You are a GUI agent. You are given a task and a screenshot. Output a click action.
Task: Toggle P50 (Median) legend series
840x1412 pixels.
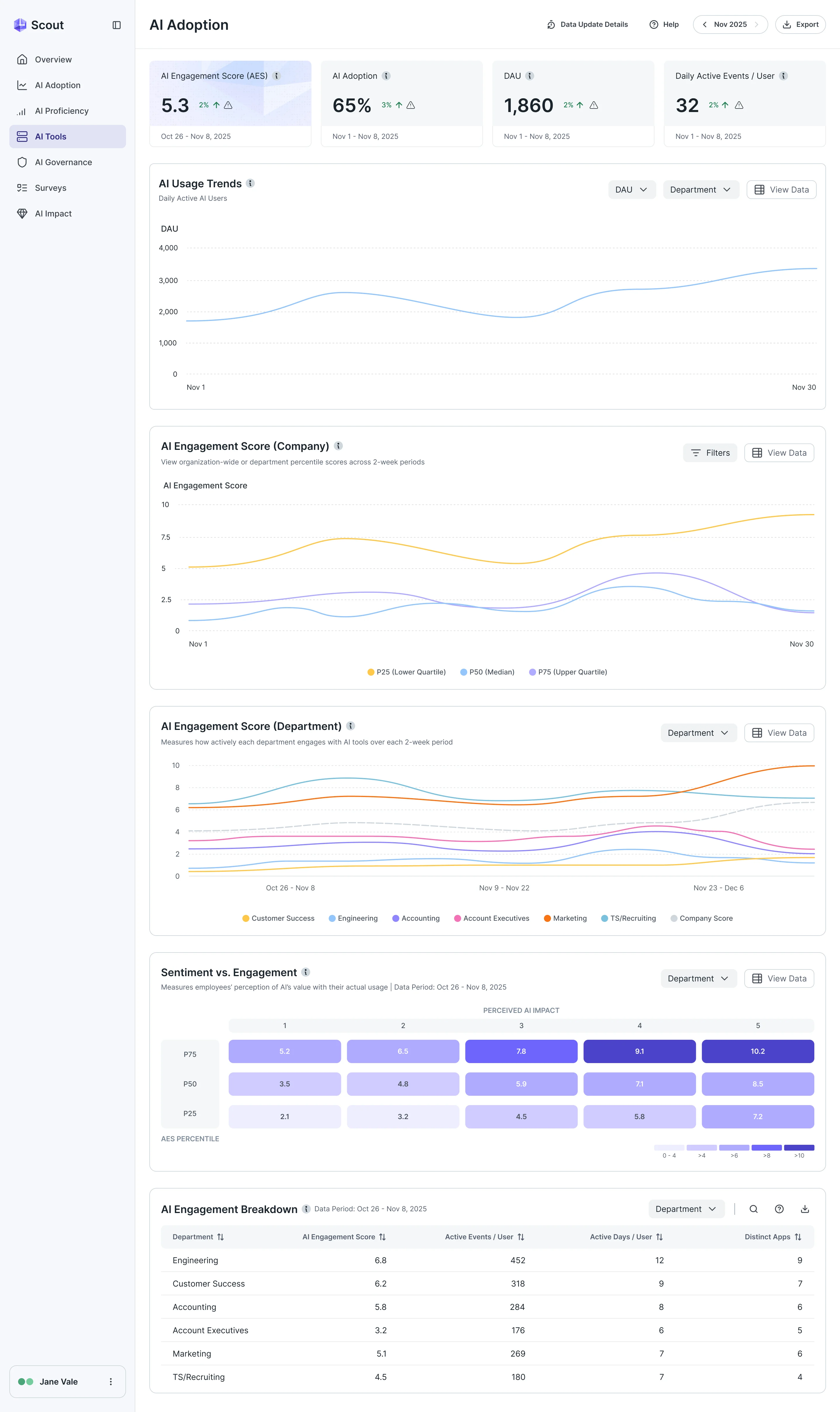pos(487,672)
